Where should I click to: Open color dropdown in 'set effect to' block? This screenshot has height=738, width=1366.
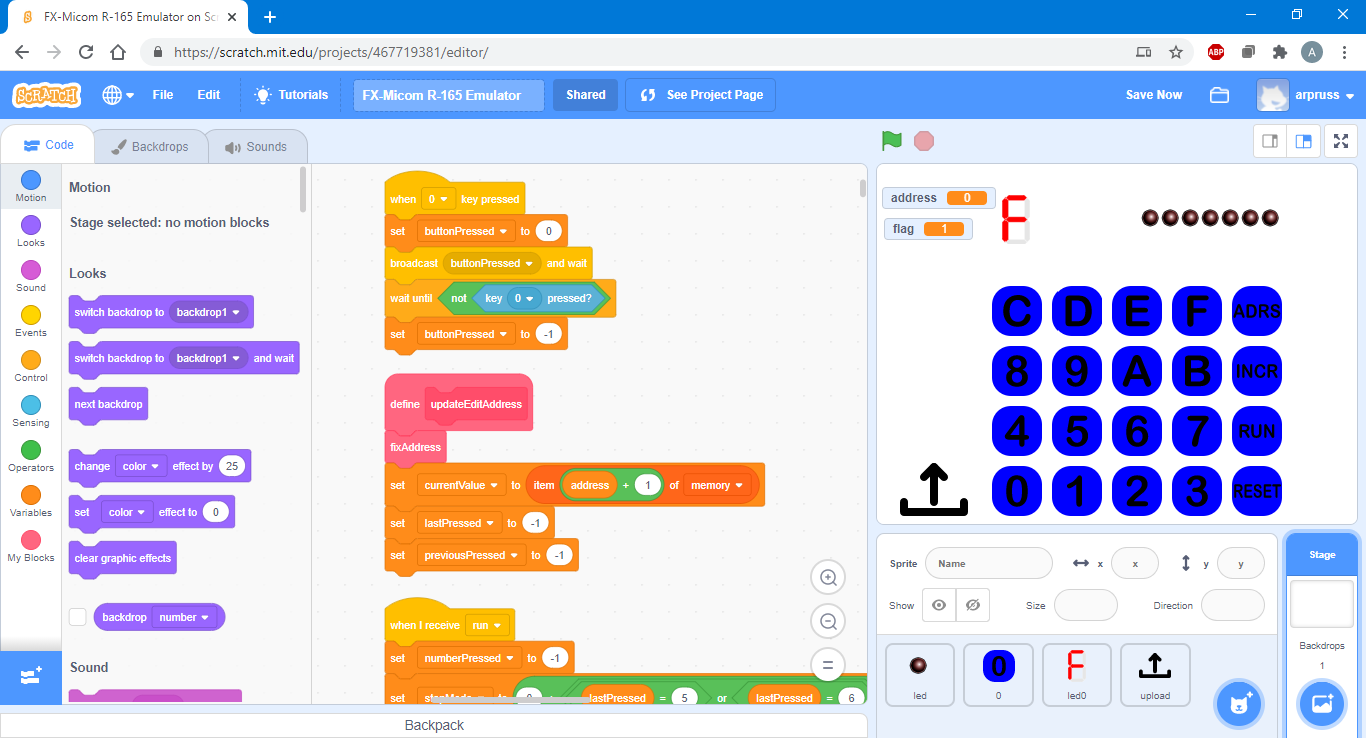pos(126,512)
